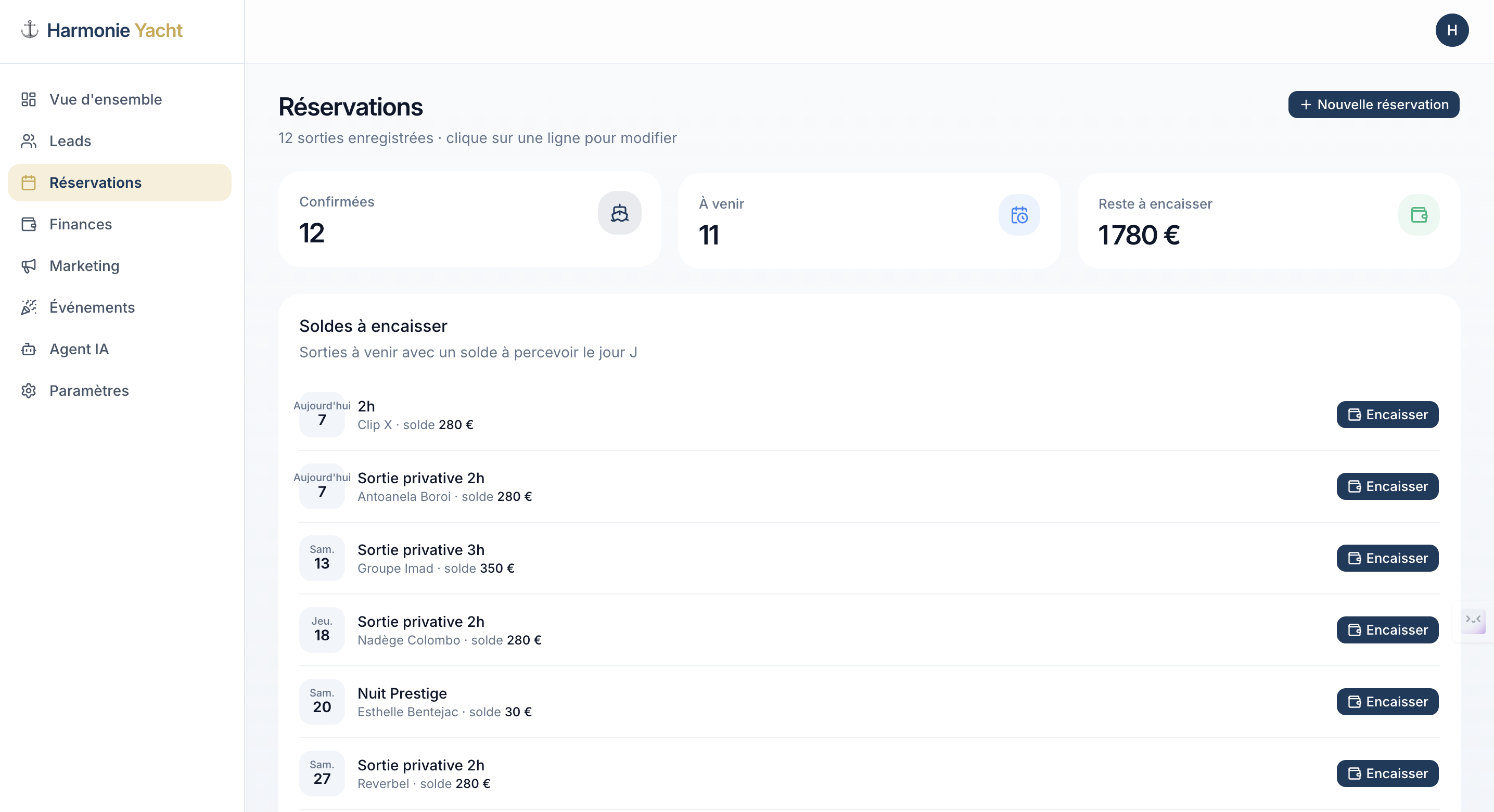Select Réservations in the sidebar
The image size is (1494, 812).
tap(120, 183)
